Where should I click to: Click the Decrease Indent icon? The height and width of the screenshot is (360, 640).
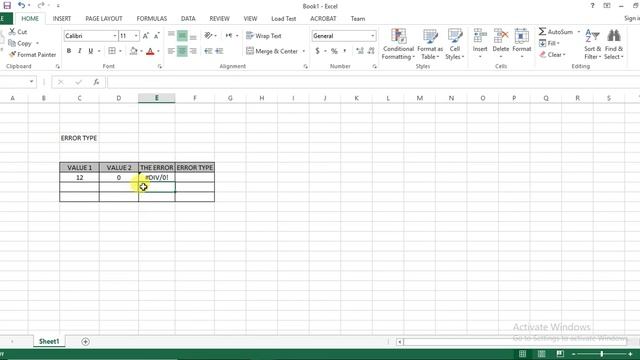pyautogui.click(x=208, y=51)
